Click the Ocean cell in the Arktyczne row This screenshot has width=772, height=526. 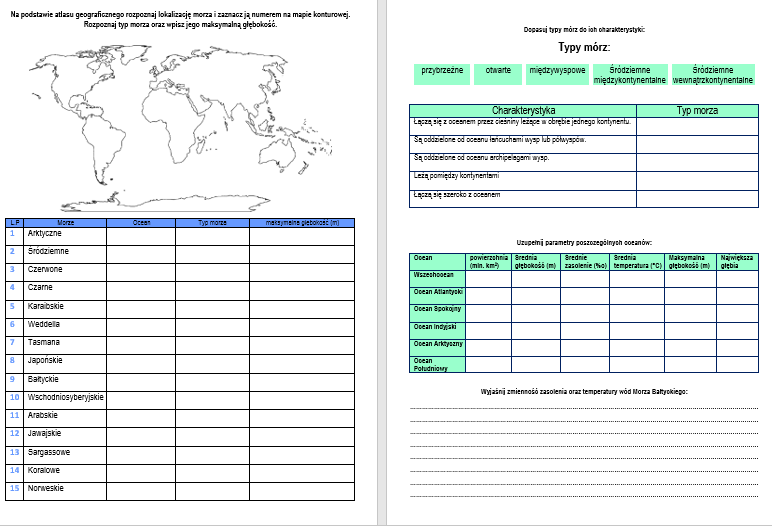coord(141,234)
